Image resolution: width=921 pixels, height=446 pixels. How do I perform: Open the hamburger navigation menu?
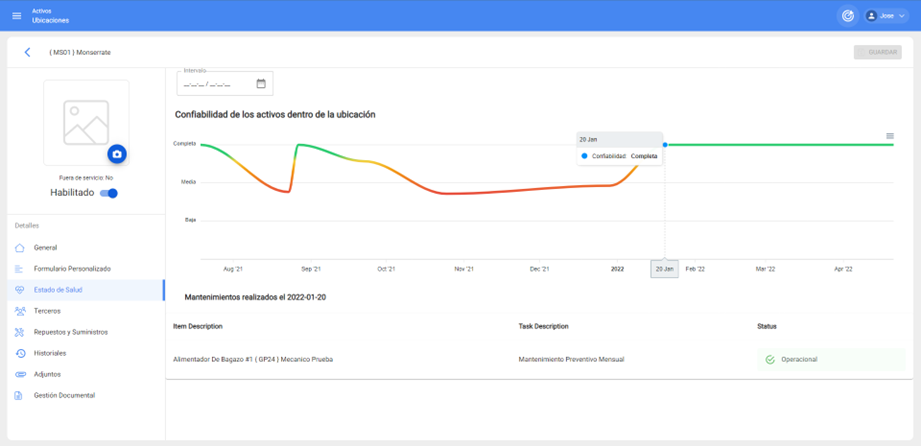(x=16, y=16)
